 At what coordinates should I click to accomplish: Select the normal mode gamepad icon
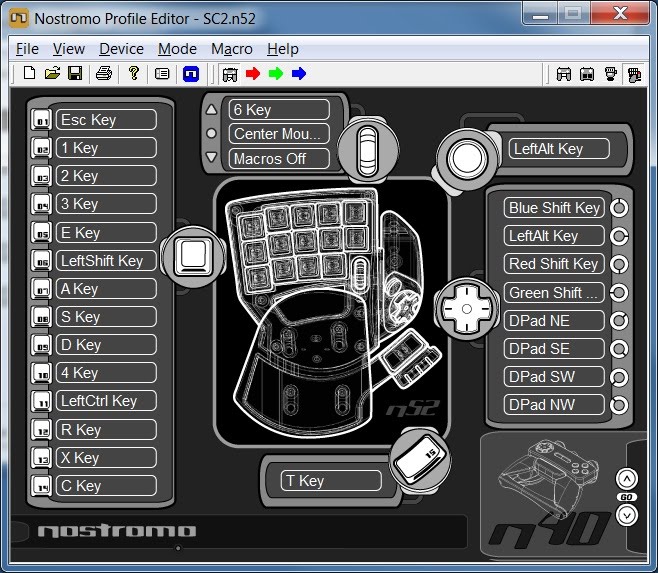pos(230,74)
